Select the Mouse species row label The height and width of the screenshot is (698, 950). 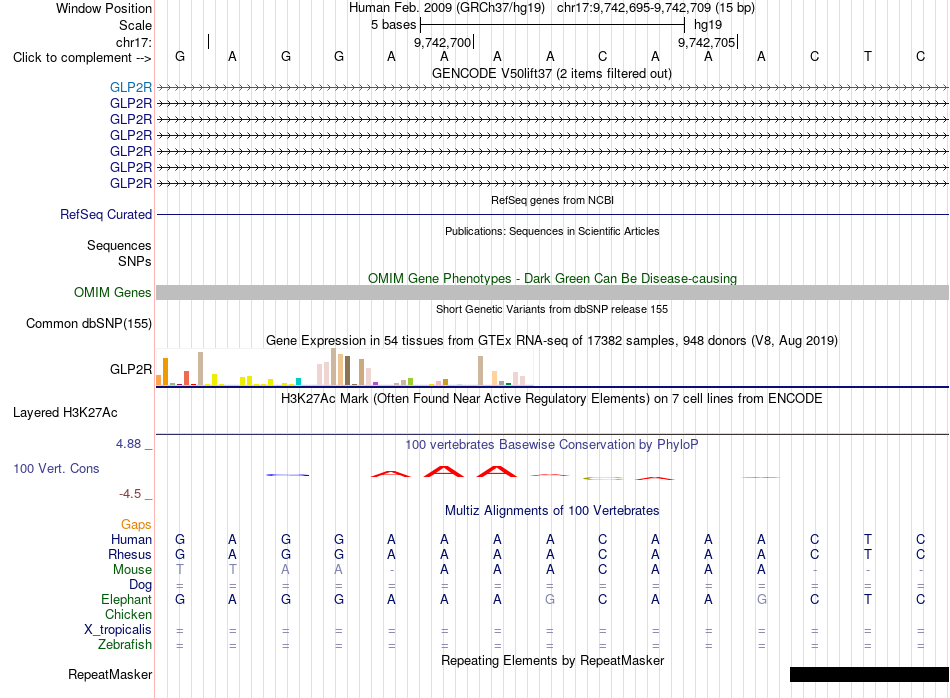tap(132, 570)
